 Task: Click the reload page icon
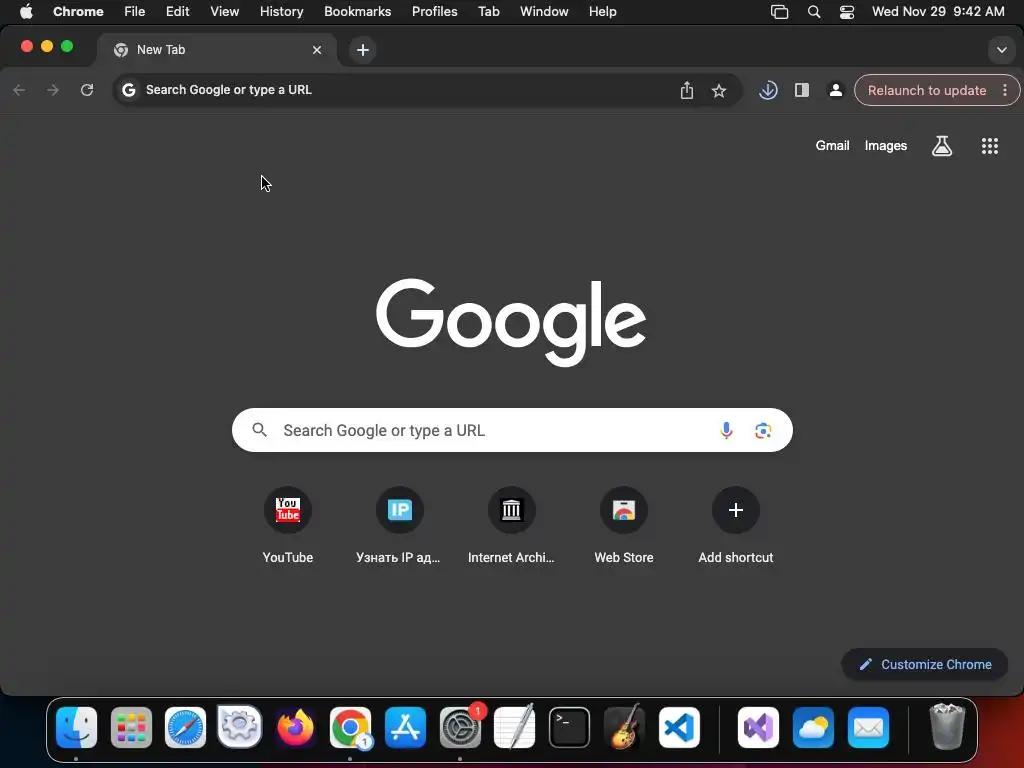(x=87, y=90)
